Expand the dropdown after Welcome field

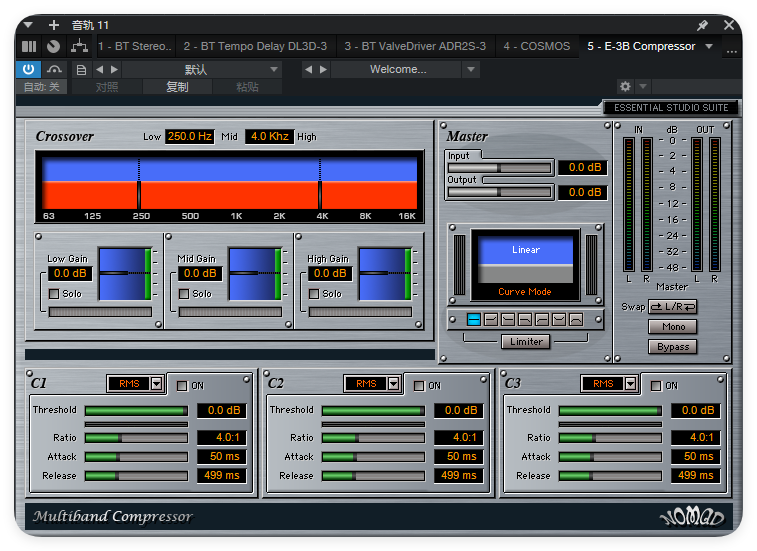[x=470, y=70]
